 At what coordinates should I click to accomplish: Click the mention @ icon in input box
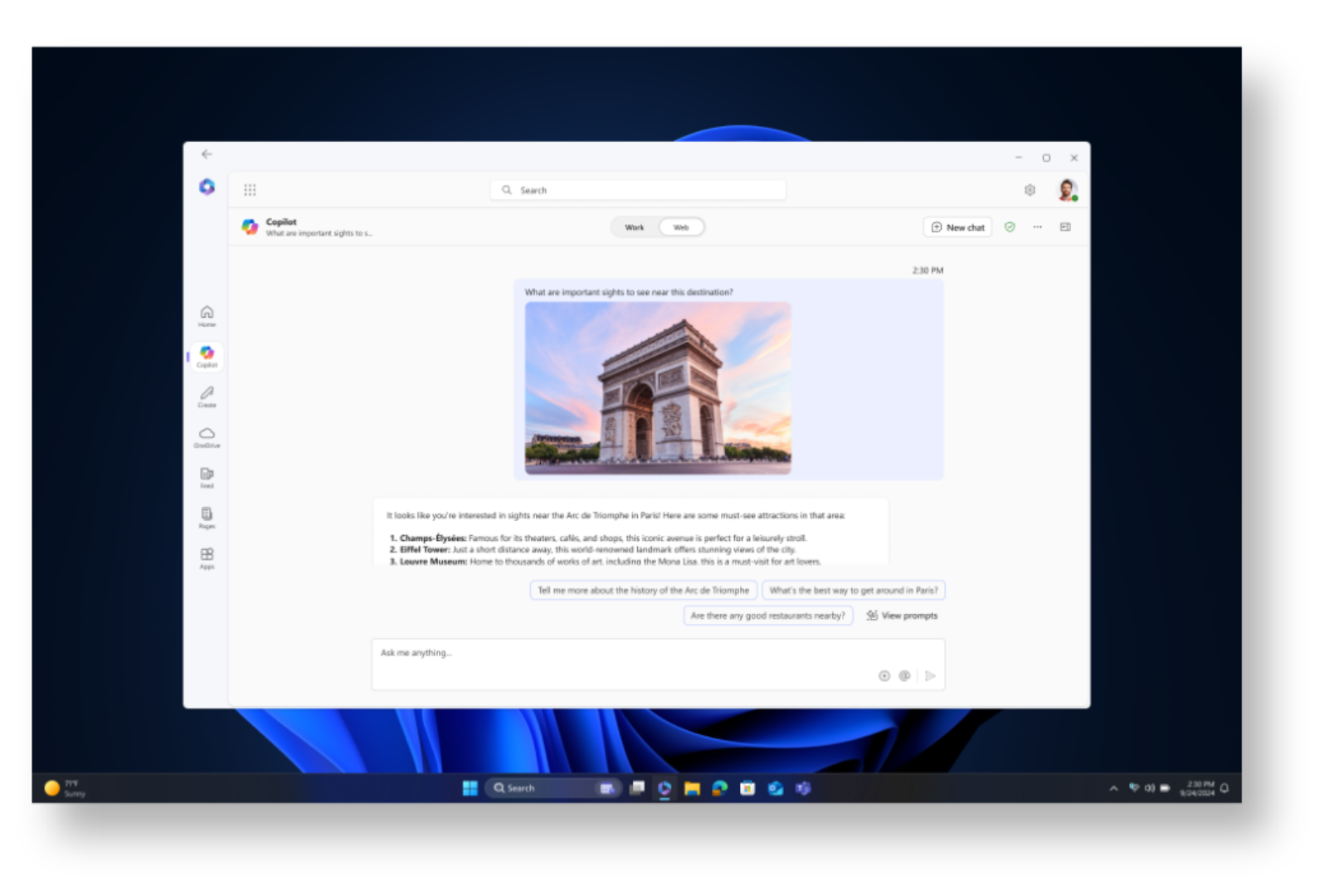coord(905,676)
